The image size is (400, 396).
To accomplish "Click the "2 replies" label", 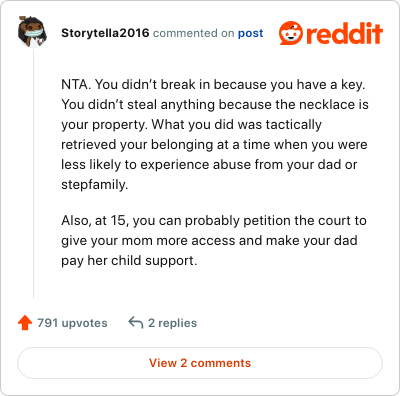I will 172,323.
